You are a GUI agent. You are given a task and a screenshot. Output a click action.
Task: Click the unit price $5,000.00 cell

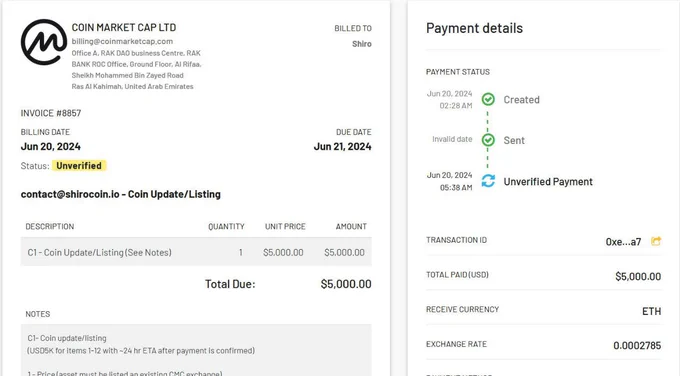[283, 252]
